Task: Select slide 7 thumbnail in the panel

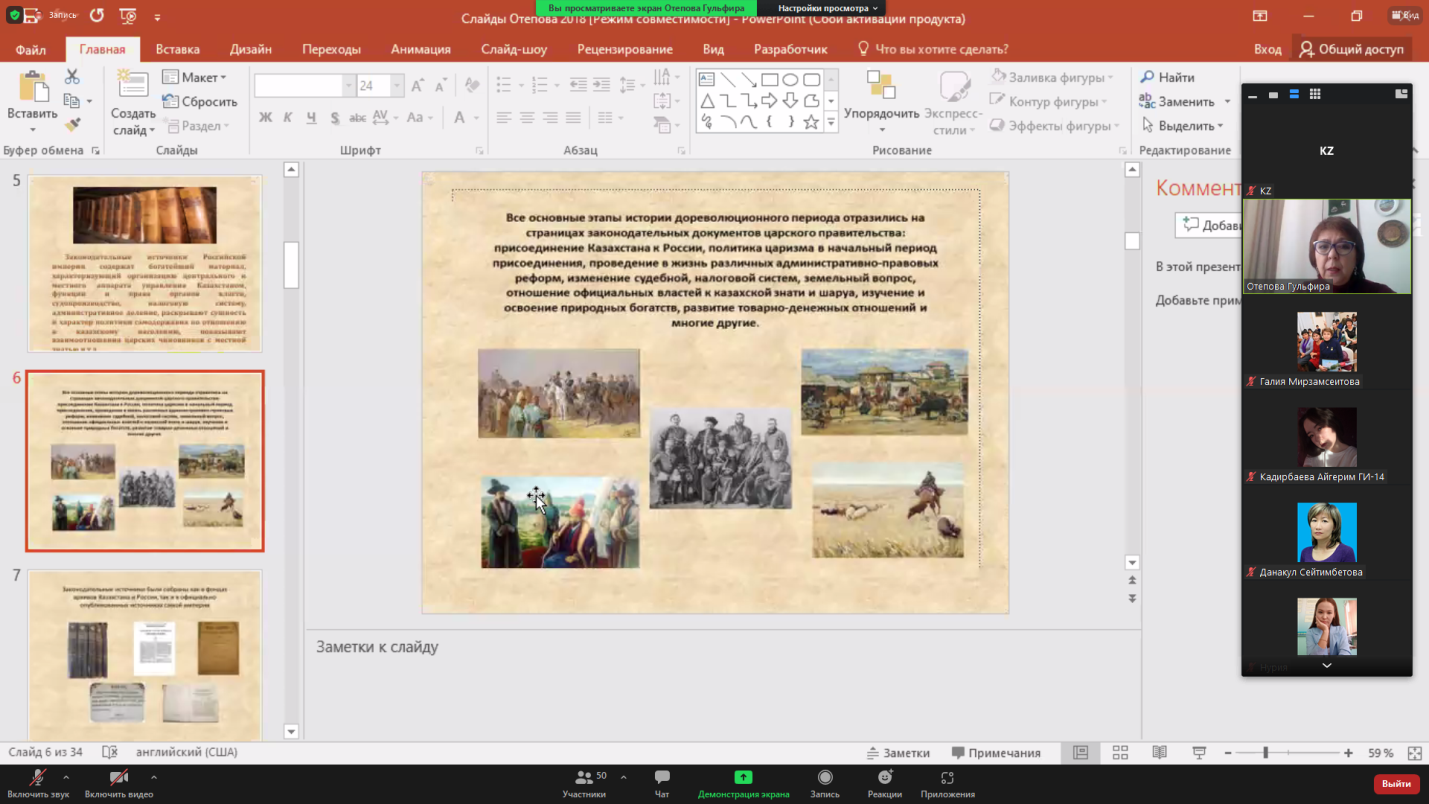Action: (x=145, y=654)
